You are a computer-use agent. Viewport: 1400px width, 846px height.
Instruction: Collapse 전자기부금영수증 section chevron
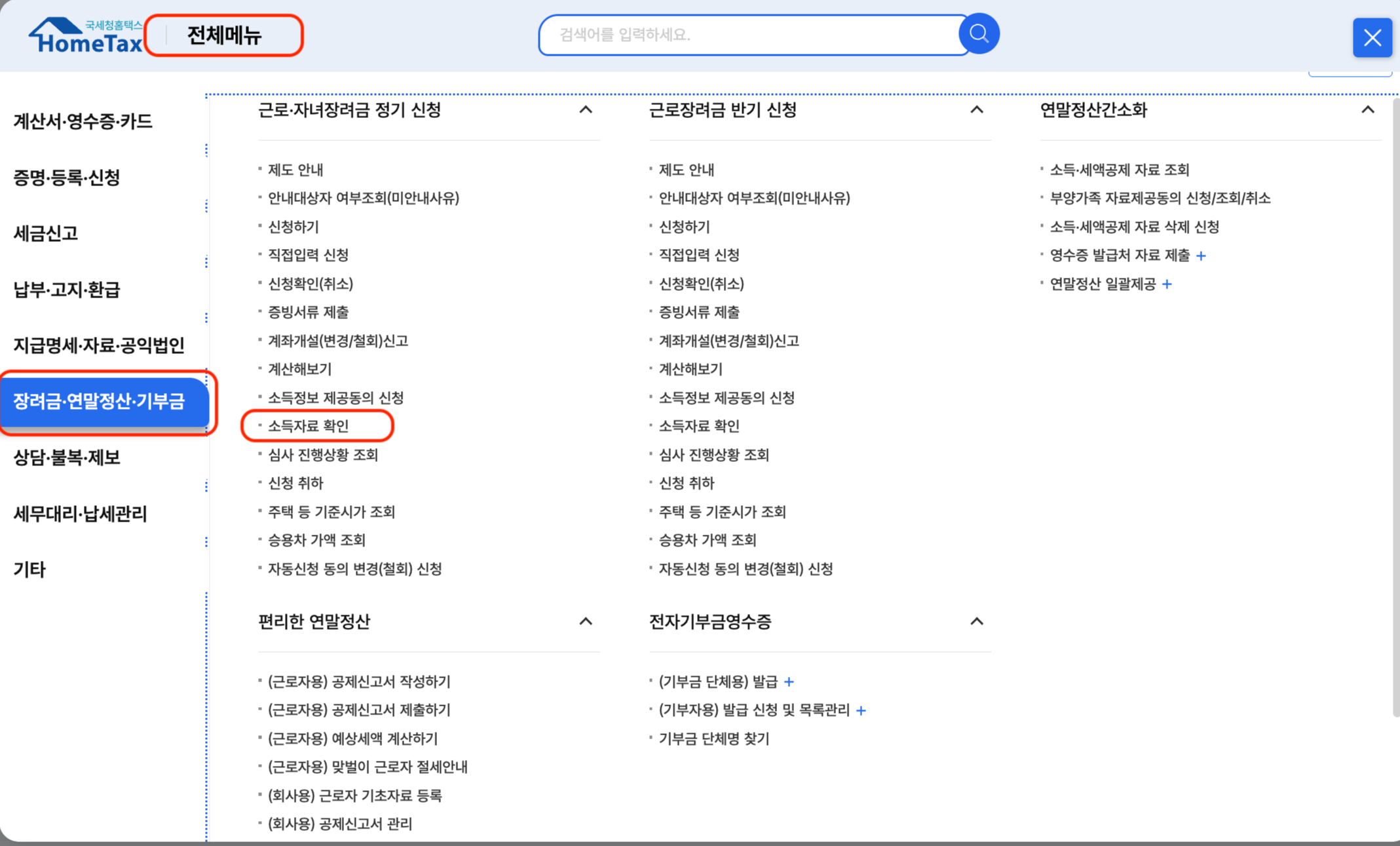(x=976, y=621)
